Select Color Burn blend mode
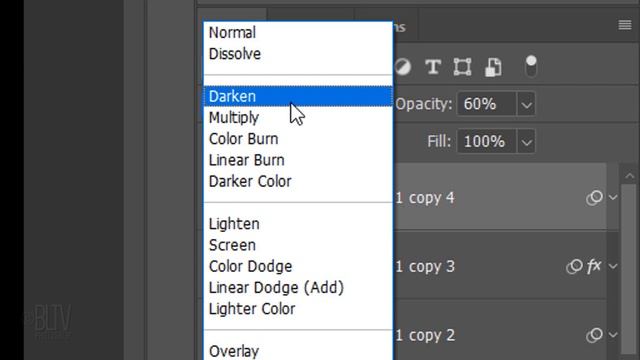Screen dimensions: 640x360 point(298,139)
